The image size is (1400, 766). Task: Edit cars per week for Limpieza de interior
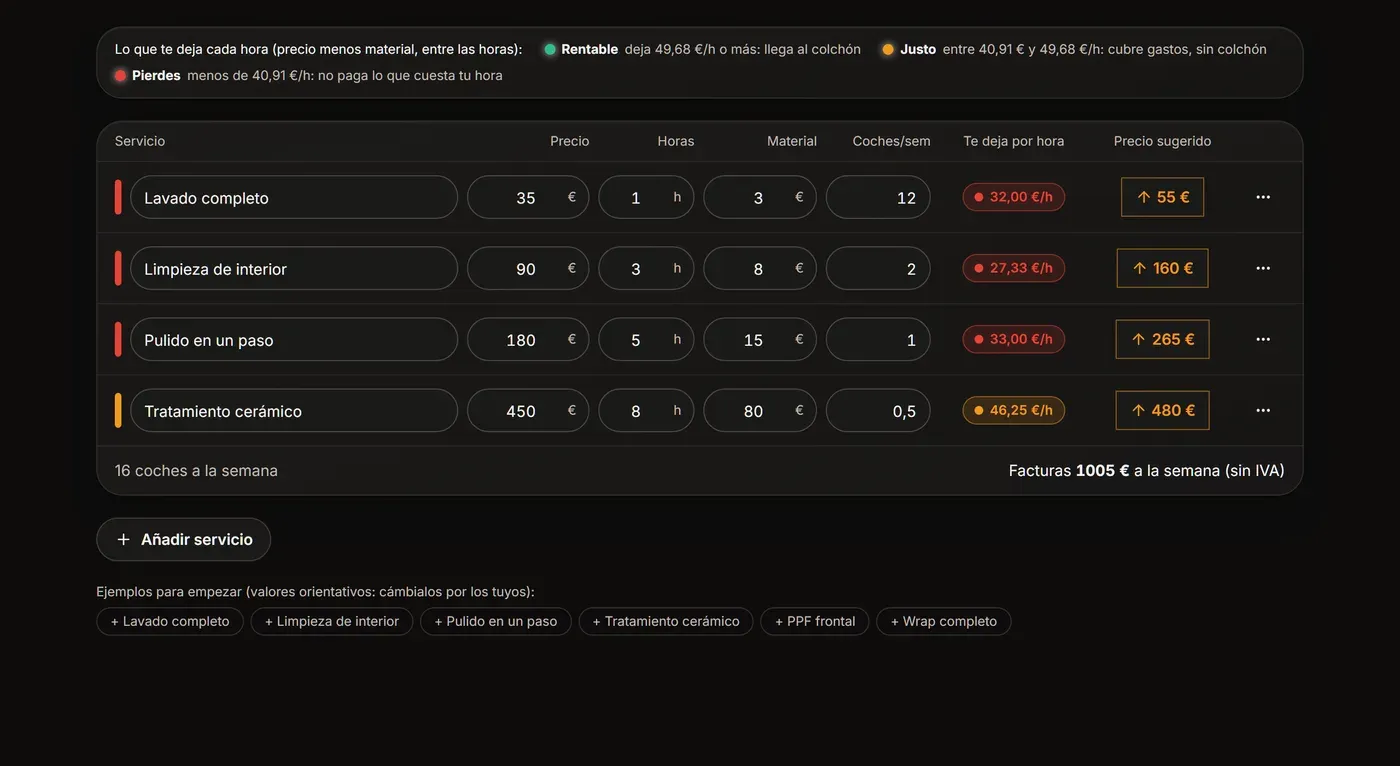(878, 268)
